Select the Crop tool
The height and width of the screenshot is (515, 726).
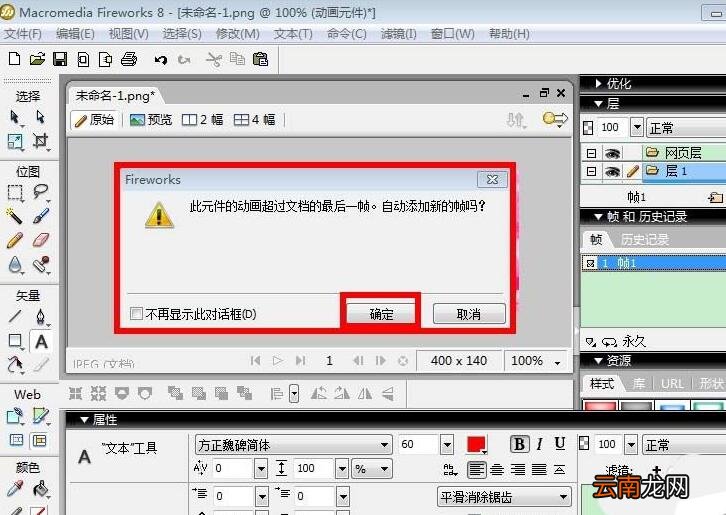pos(41,141)
